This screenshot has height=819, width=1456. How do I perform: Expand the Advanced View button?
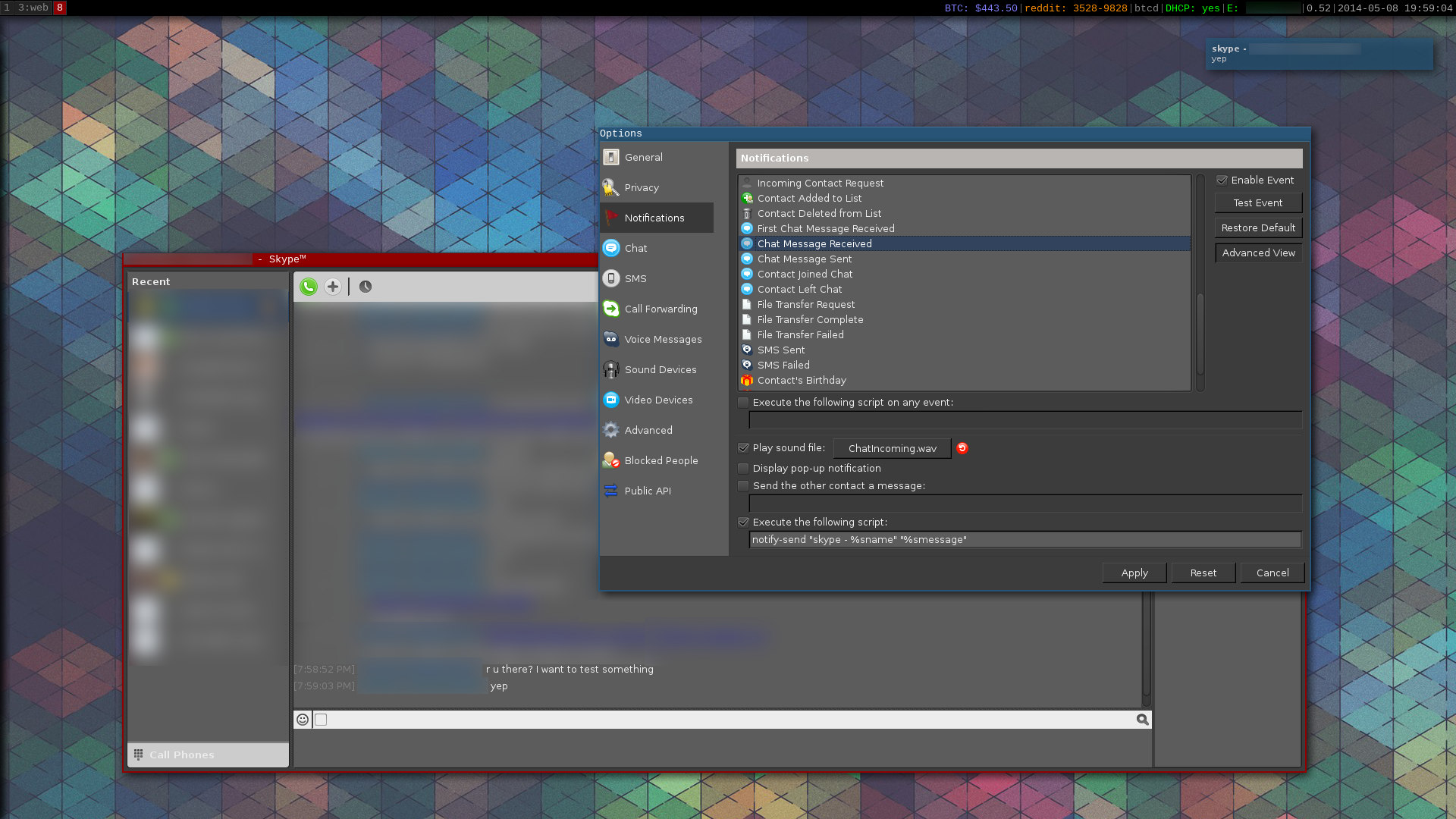pyautogui.click(x=1258, y=253)
